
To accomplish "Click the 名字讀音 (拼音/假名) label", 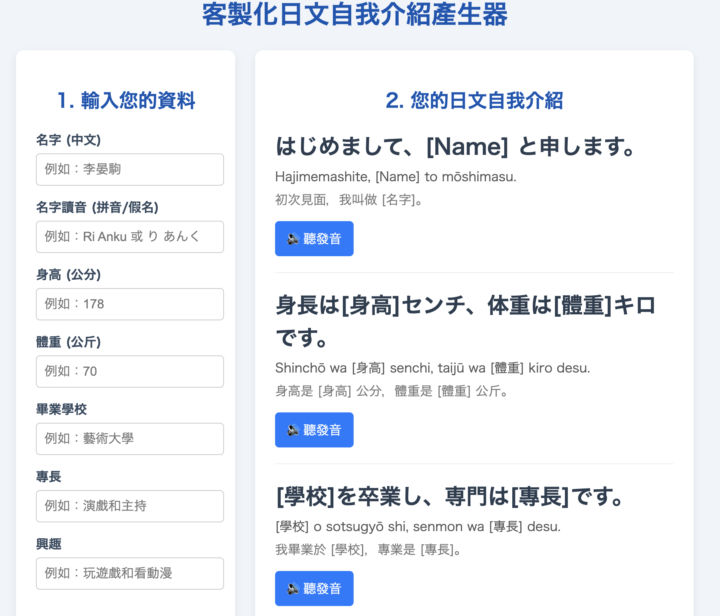I will pyautogui.click(x=97, y=207).
